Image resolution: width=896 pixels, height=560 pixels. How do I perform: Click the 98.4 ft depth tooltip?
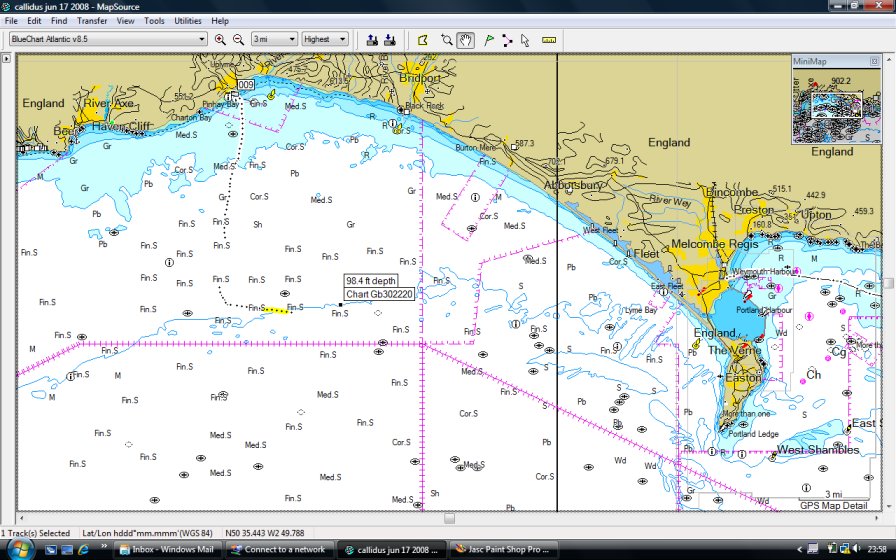pos(371,281)
